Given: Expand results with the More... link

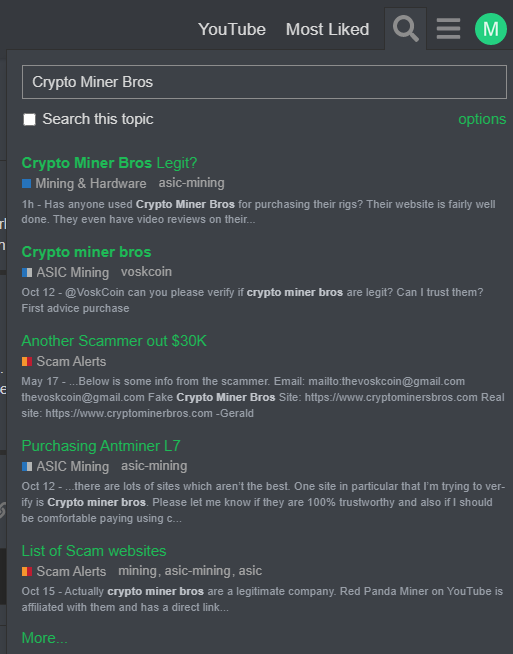Looking at the screenshot, I should (44, 638).
